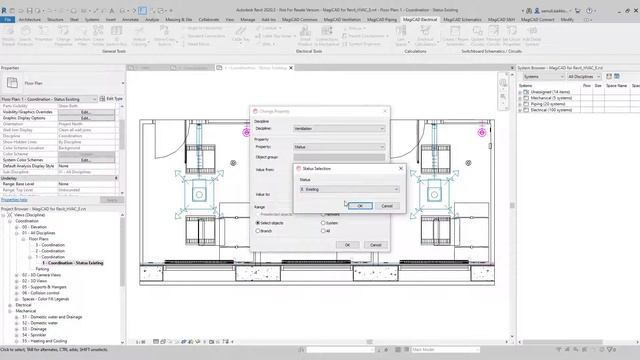
Task: Open the File menu tab
Action: (x=8, y=20)
